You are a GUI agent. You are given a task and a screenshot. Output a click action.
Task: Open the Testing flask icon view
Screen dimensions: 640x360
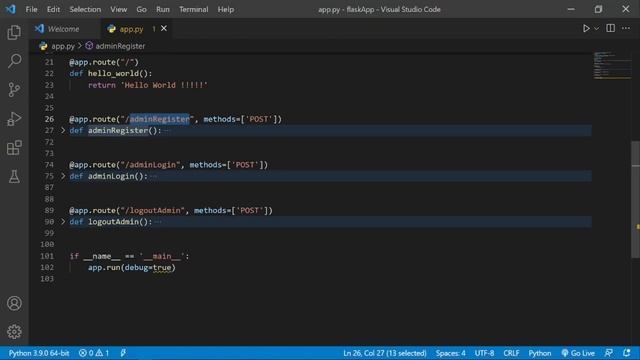[14, 177]
